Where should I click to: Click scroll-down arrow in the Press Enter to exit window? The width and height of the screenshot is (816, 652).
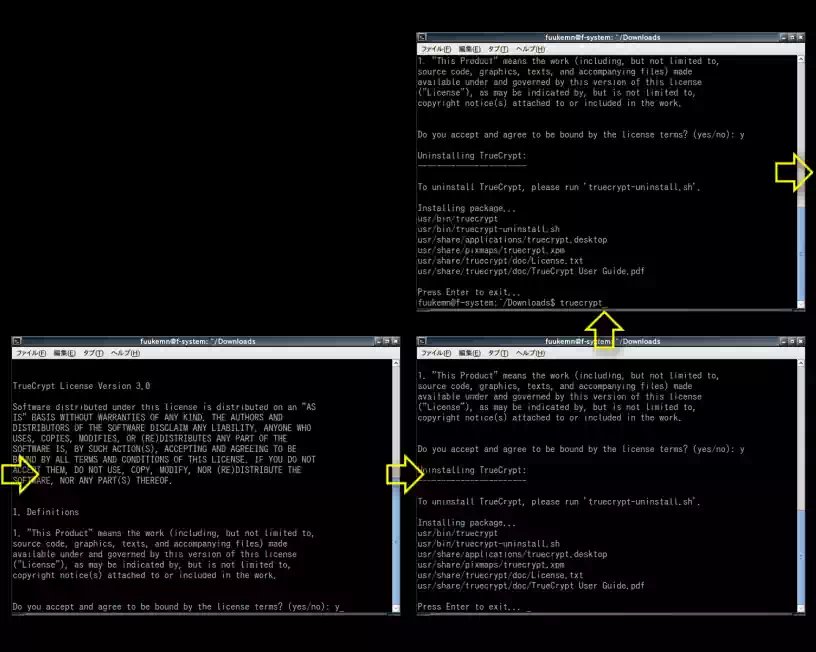[801, 608]
